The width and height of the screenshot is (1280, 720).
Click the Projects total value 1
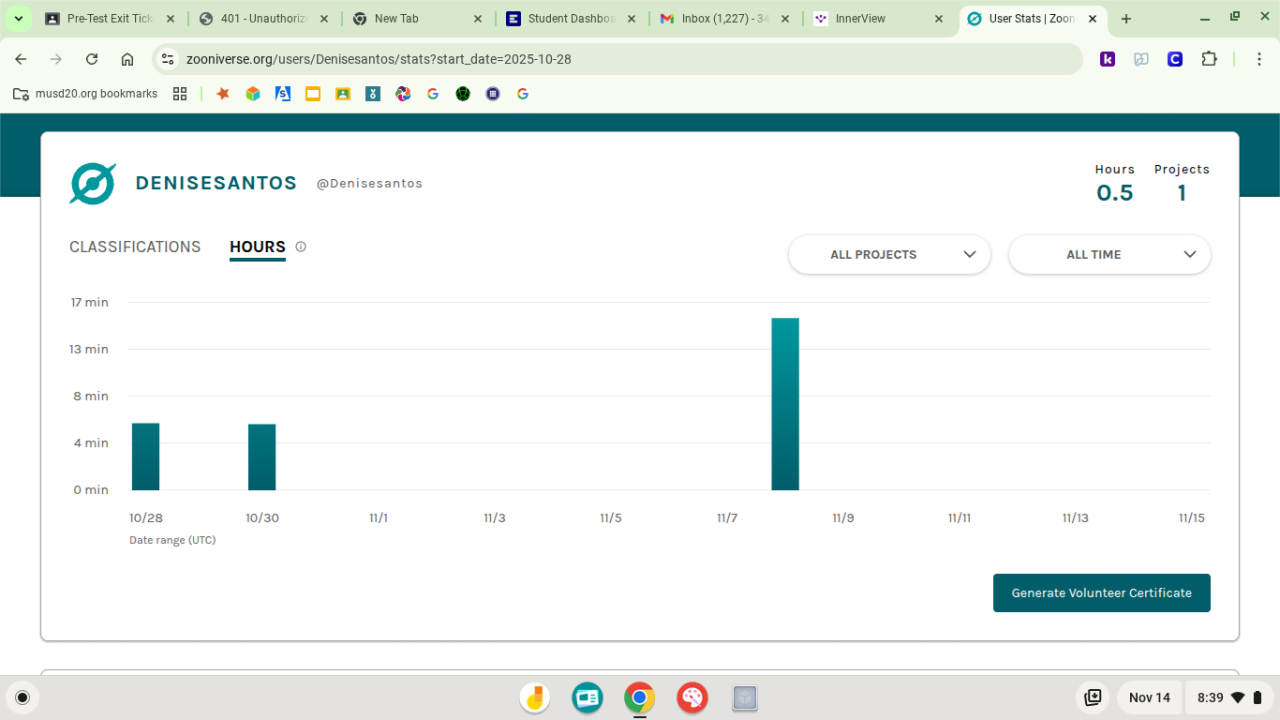click(1182, 193)
